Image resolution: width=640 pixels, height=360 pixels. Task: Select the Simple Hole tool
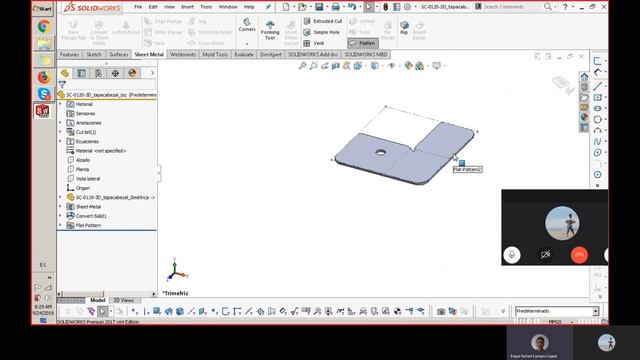(x=322, y=32)
